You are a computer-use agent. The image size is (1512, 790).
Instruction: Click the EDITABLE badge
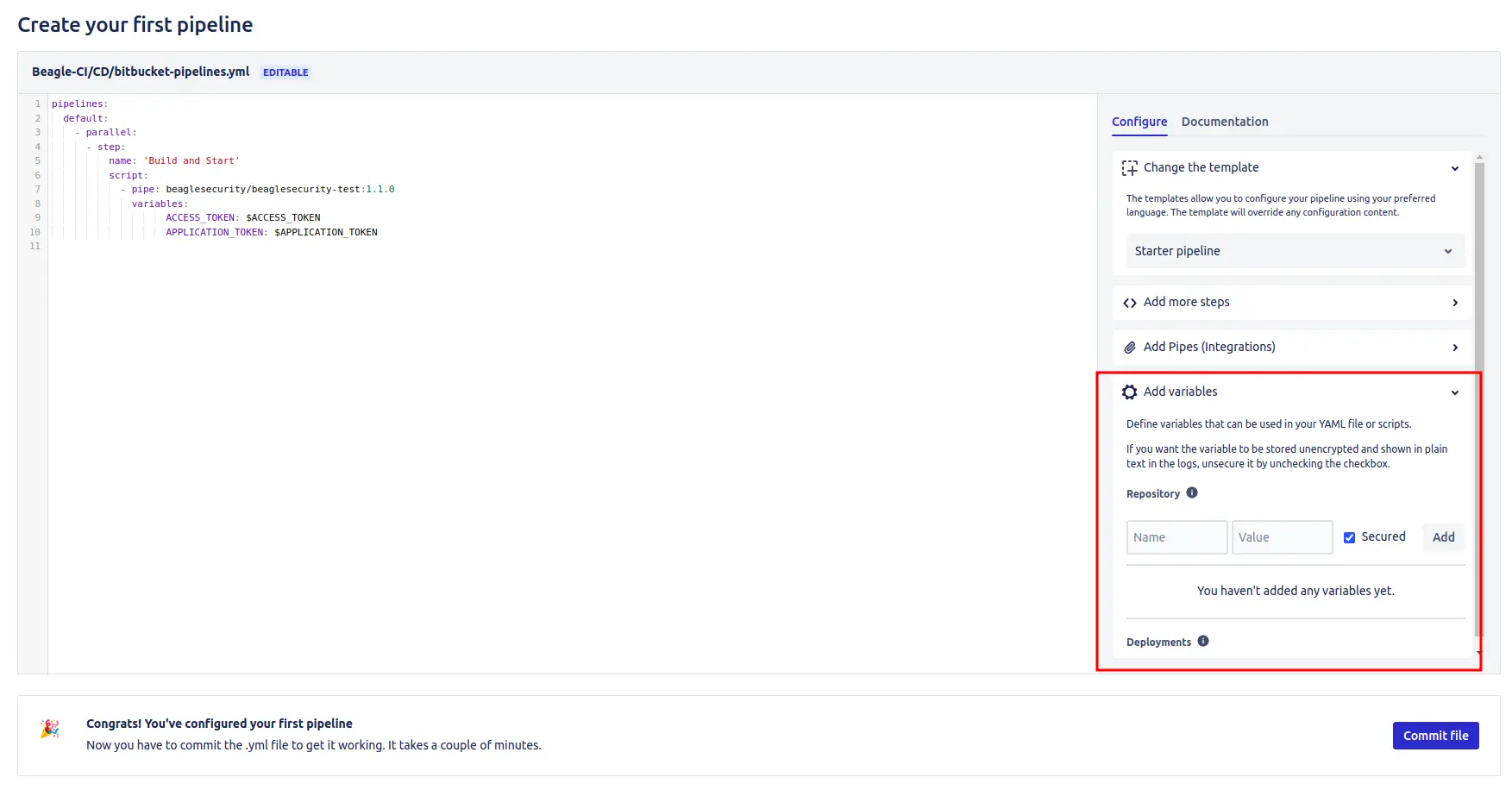[285, 72]
